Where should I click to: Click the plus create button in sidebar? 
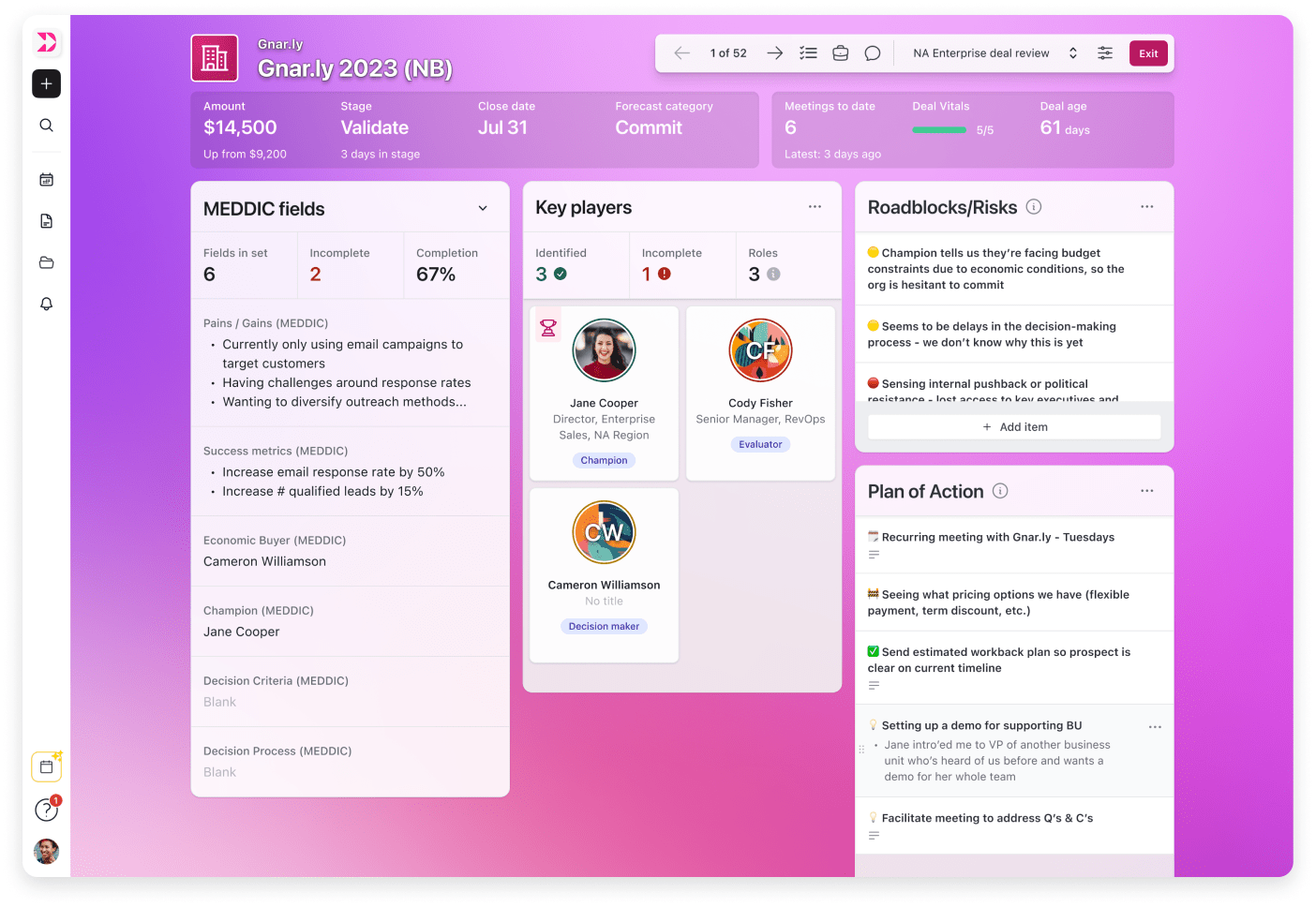[46, 83]
